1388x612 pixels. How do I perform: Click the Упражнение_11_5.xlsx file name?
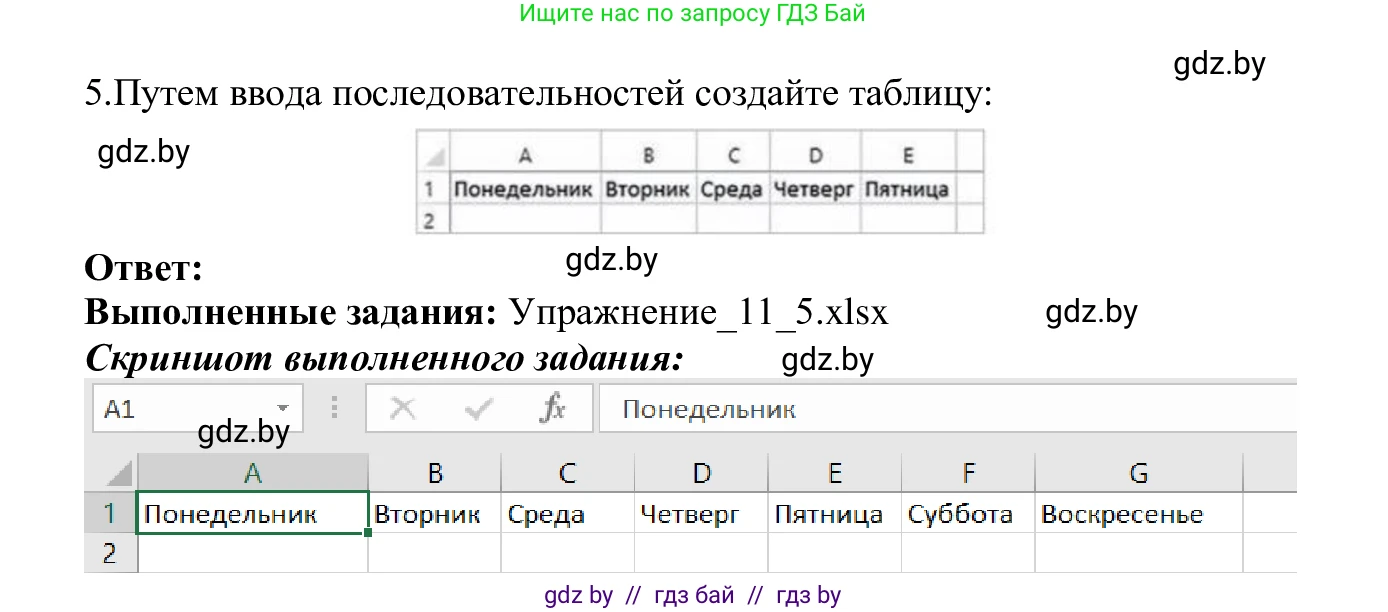click(x=700, y=312)
